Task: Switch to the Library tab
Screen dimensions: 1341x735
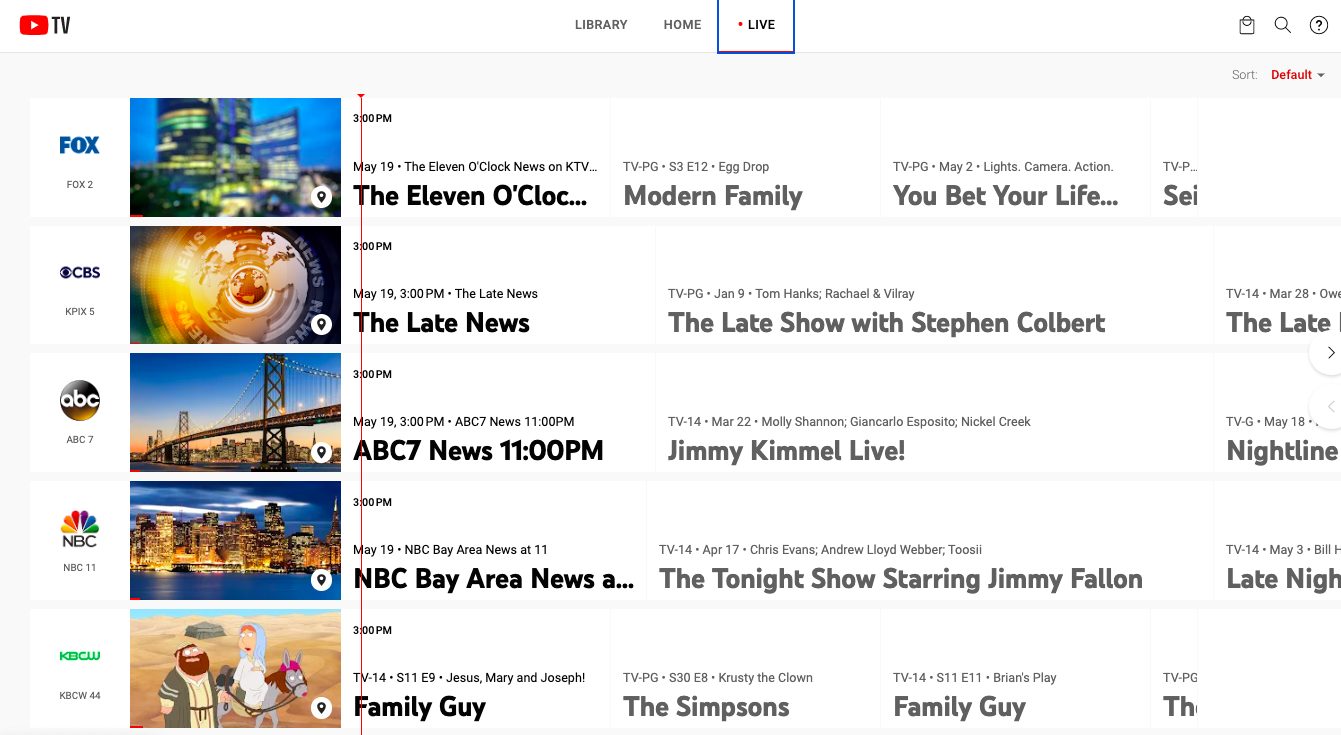Action: [x=601, y=25]
